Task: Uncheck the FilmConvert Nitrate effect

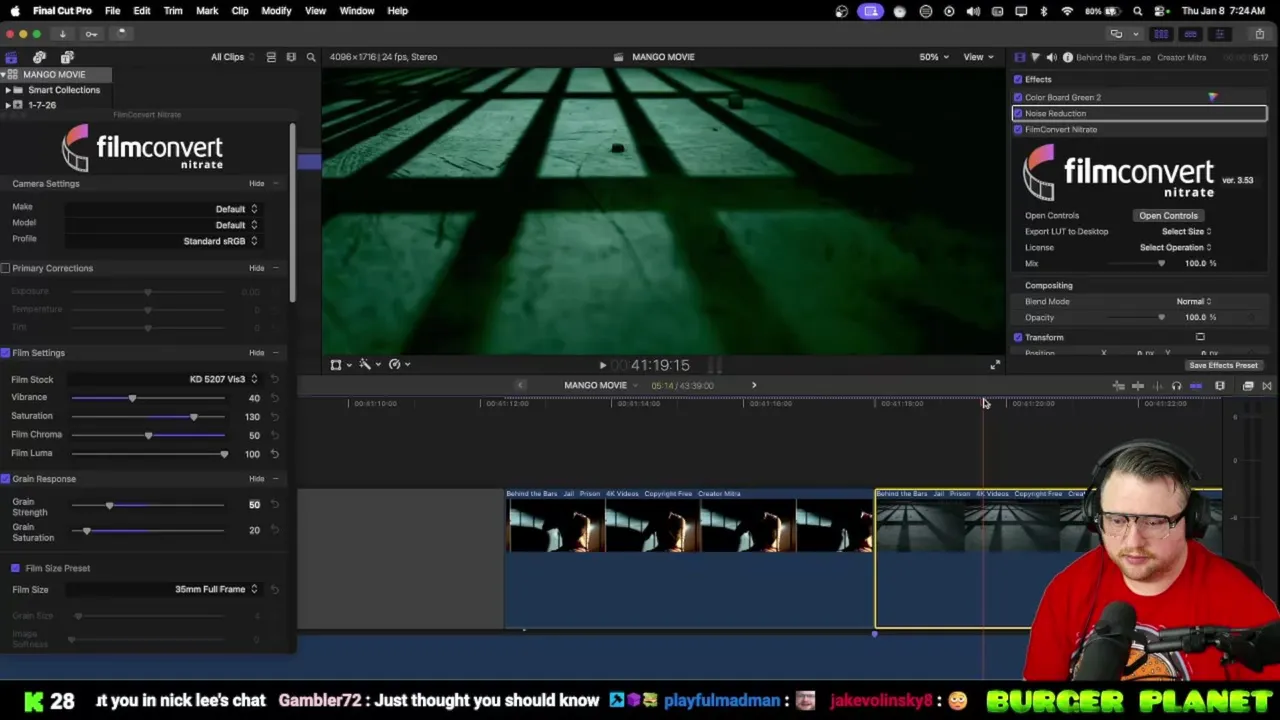Action: [1018, 129]
